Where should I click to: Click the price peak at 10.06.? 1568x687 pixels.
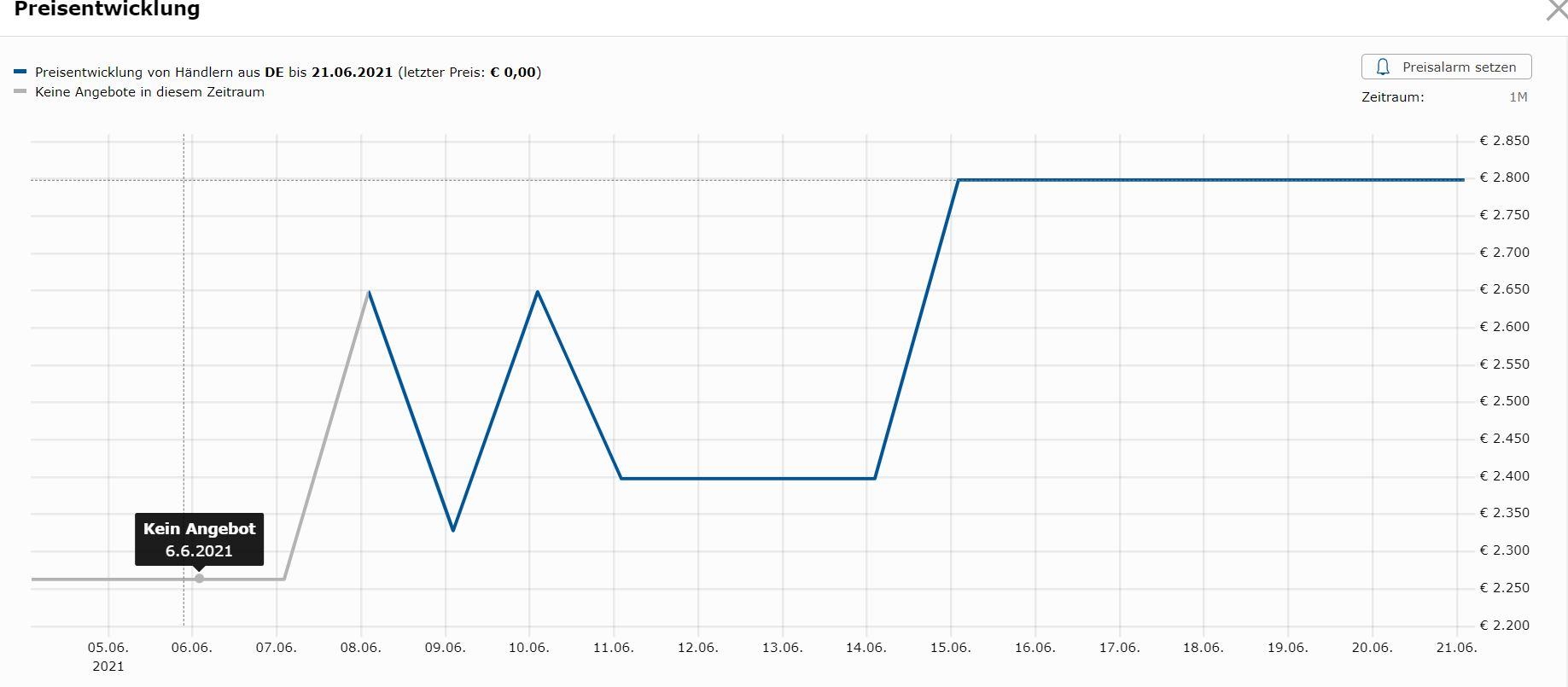click(x=537, y=292)
